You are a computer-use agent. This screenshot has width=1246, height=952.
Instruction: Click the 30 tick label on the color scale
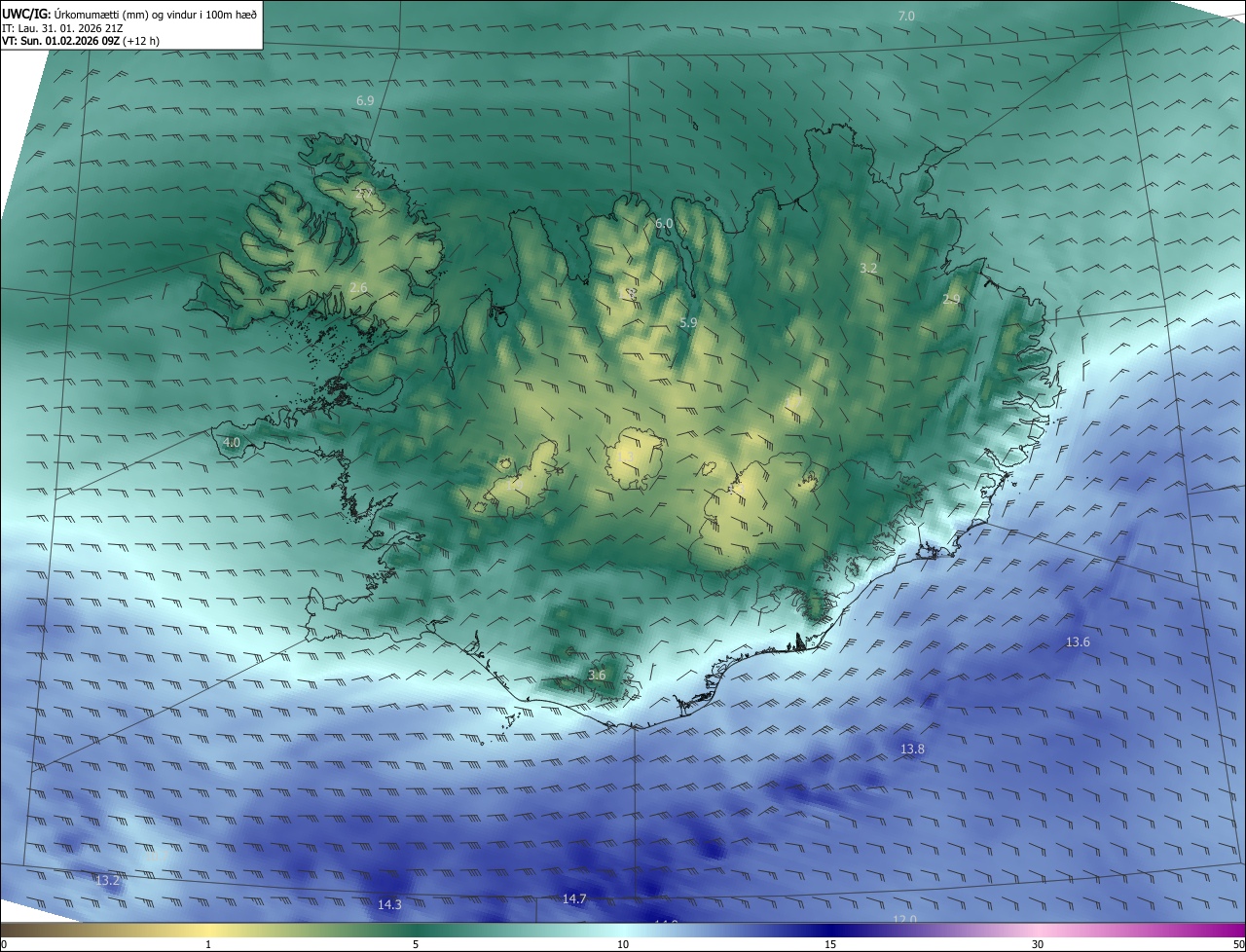click(x=1038, y=945)
